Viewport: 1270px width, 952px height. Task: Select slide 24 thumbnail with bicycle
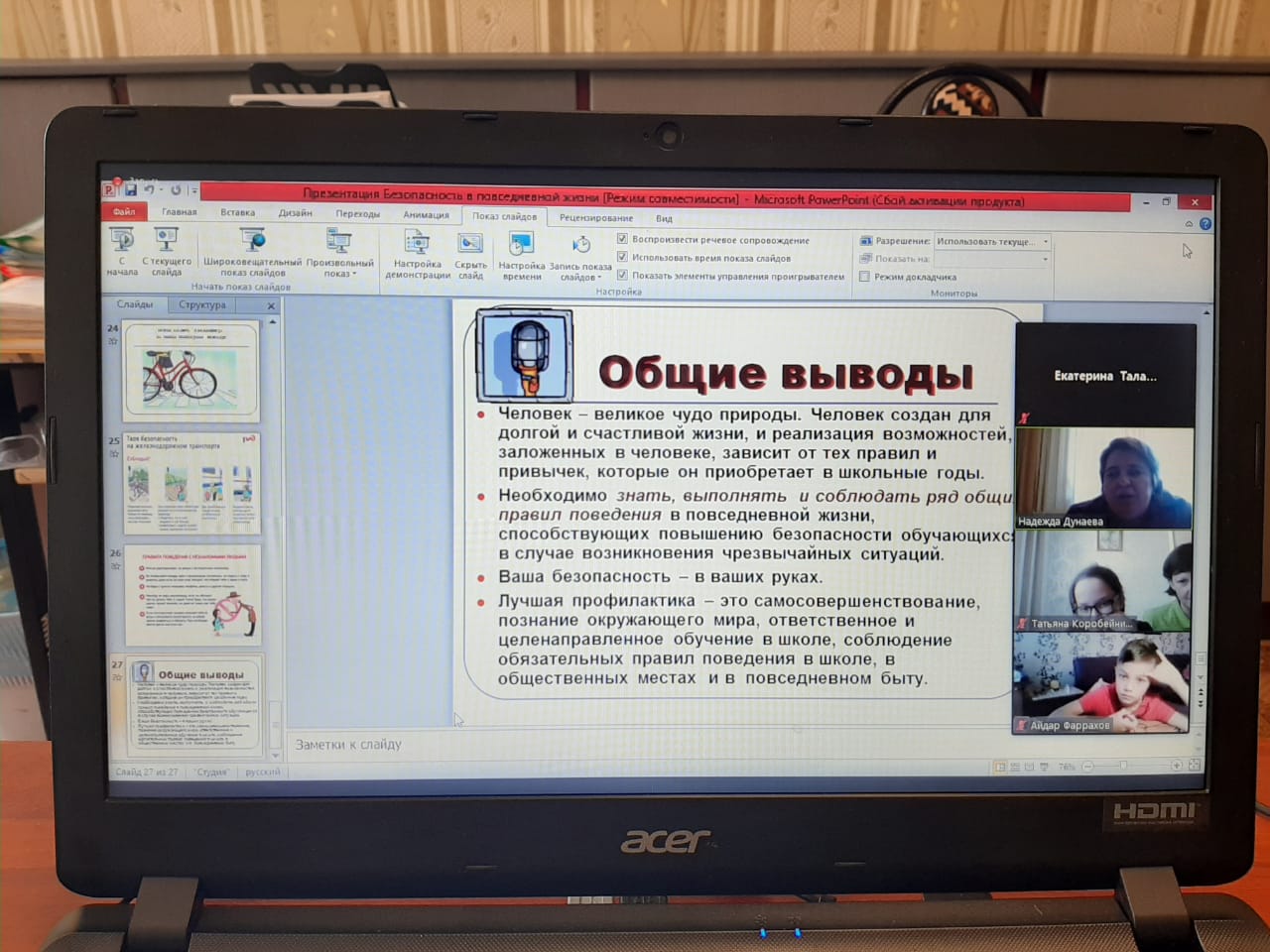[x=190, y=371]
